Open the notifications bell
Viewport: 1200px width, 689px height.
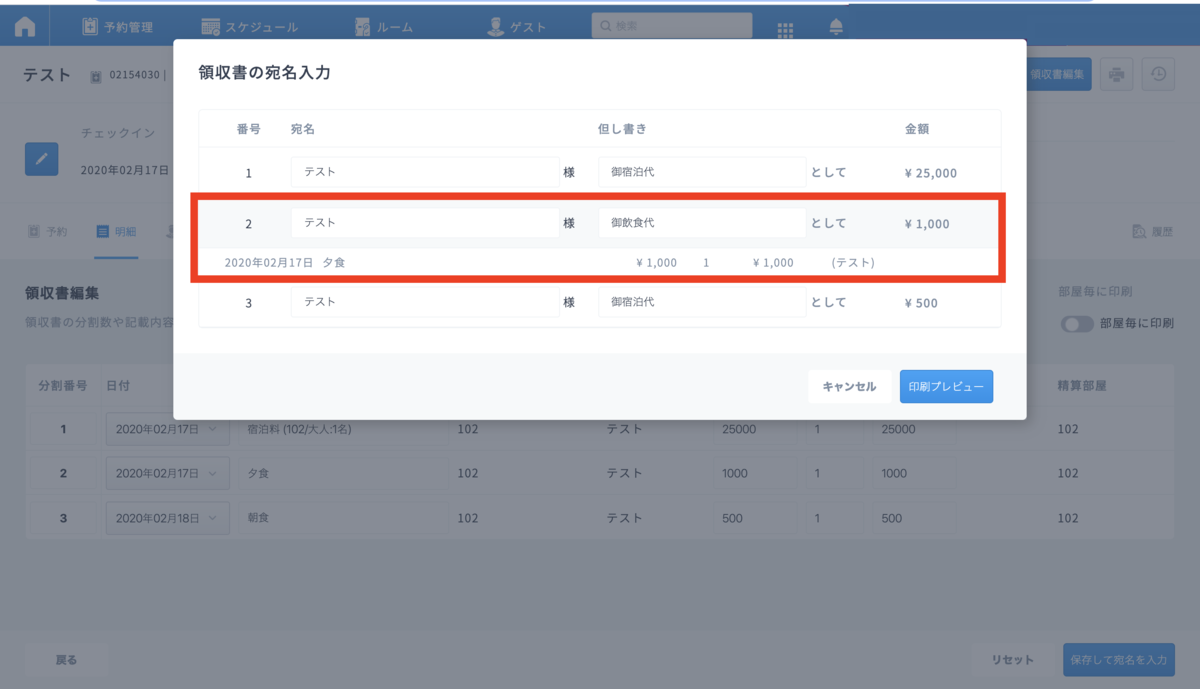click(x=836, y=28)
